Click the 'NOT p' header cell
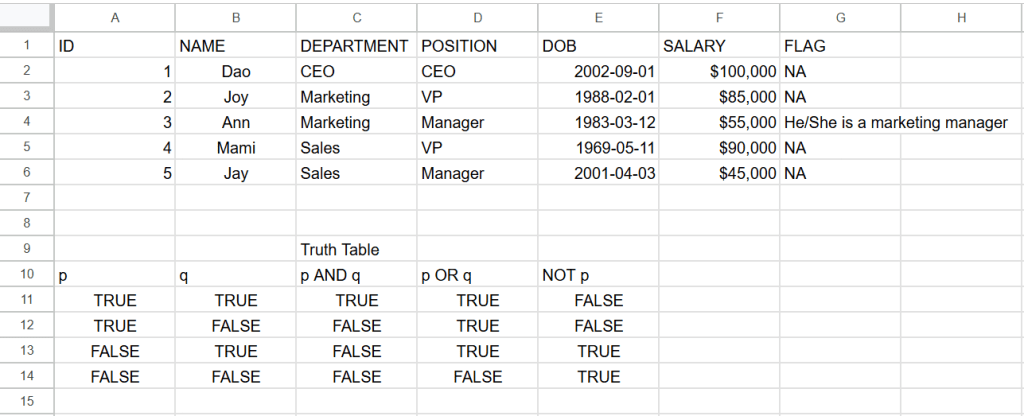Viewport: 1024px width, 416px height. click(x=598, y=275)
